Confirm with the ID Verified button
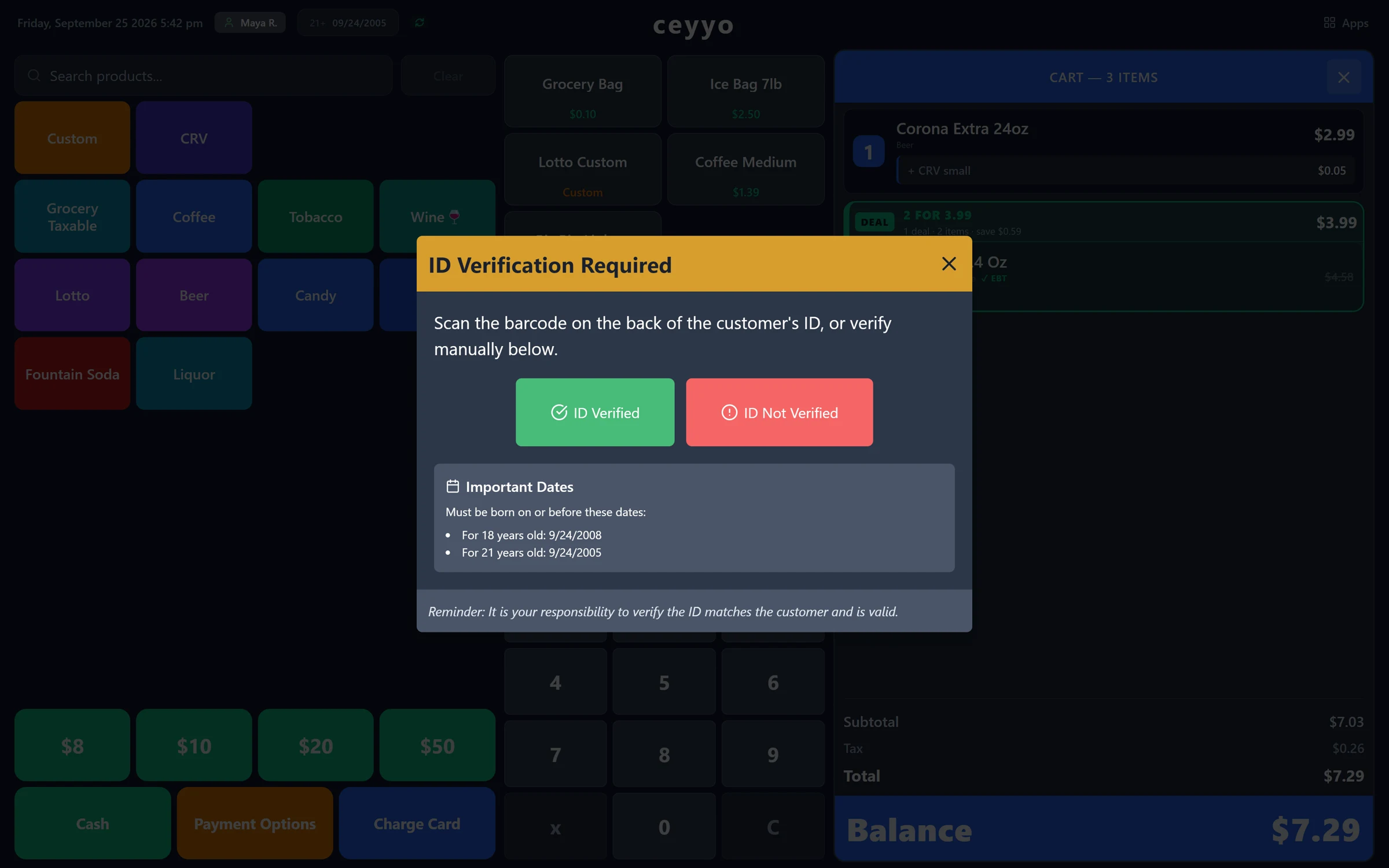Viewport: 1389px width, 868px height. point(595,412)
